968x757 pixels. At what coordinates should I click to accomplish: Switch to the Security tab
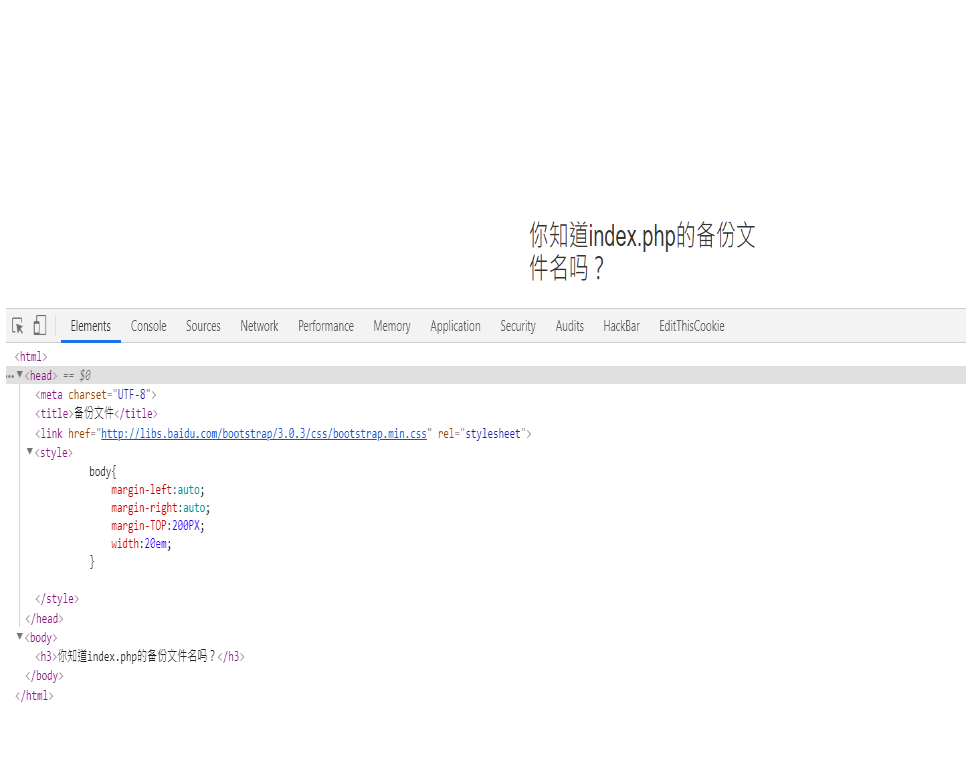(518, 326)
